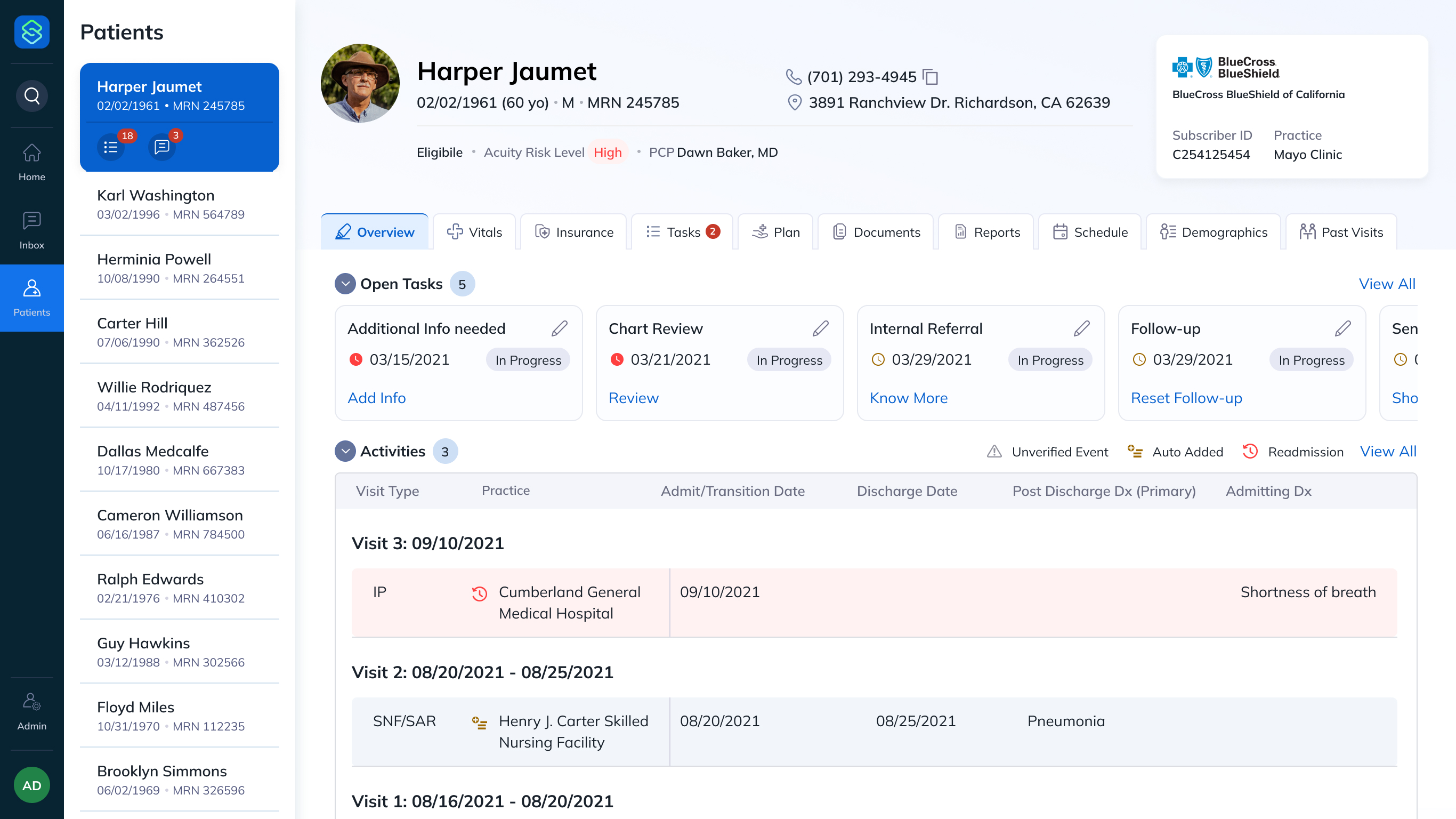Go to Home in sidebar
This screenshot has height=819, width=1456.
point(31,162)
